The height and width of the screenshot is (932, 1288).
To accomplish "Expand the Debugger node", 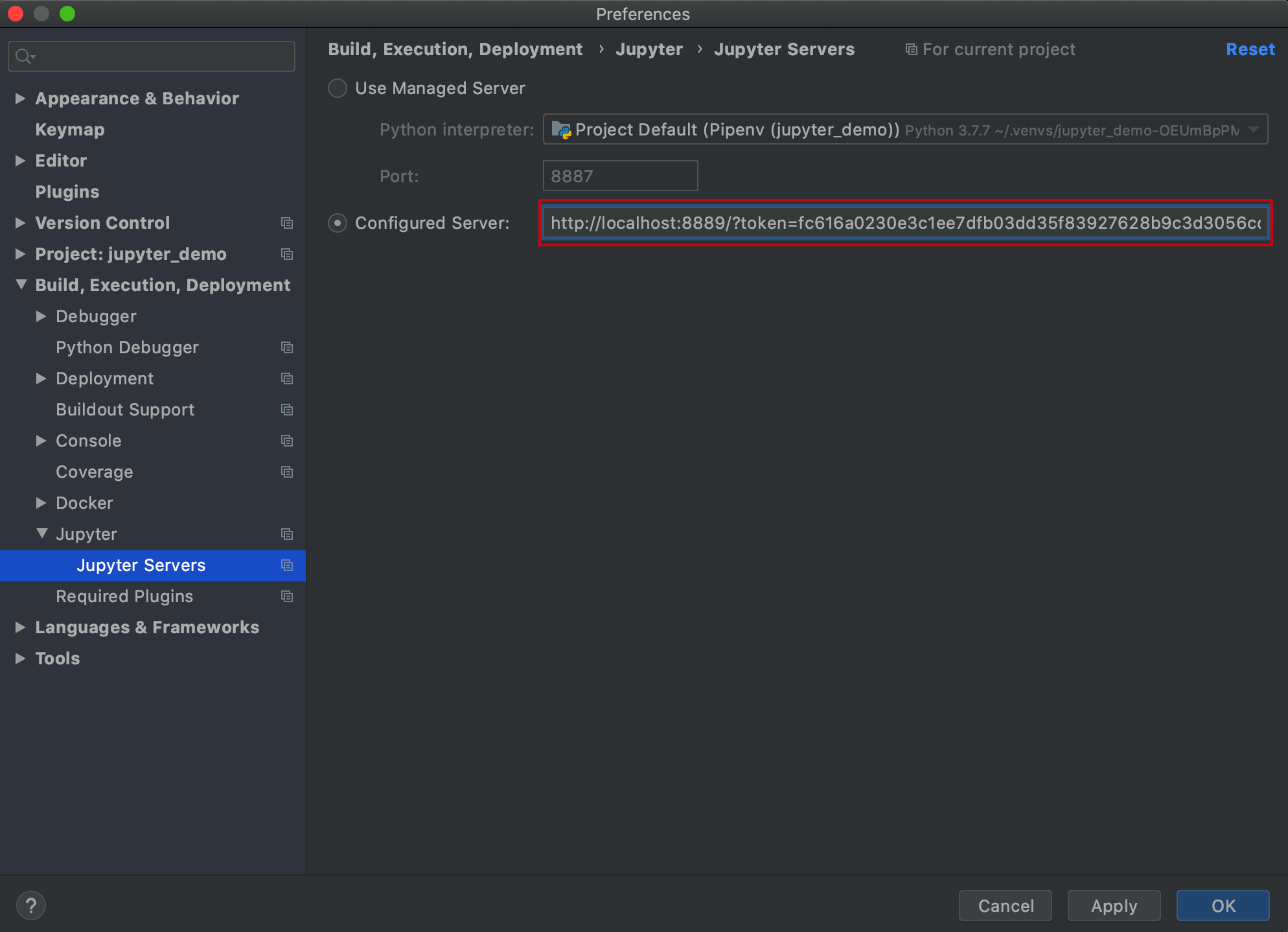I will [x=41, y=316].
